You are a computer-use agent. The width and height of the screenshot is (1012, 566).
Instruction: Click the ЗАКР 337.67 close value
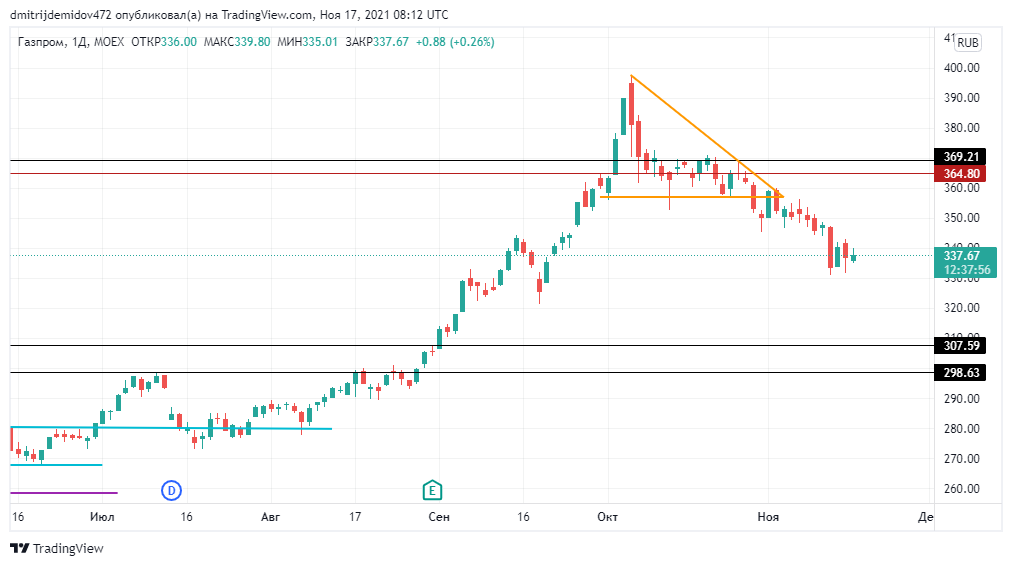377,42
